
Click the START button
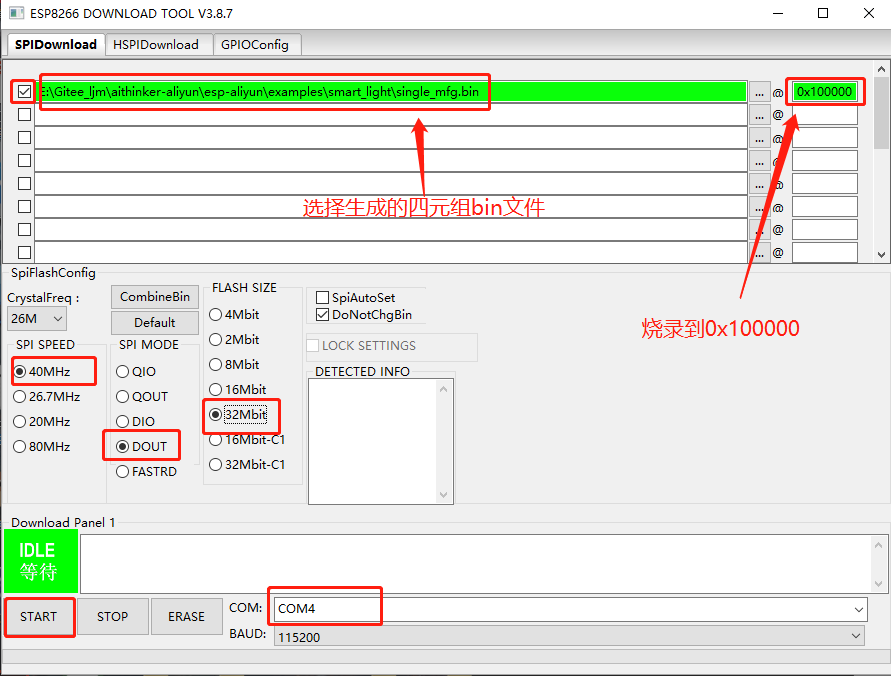click(x=39, y=616)
